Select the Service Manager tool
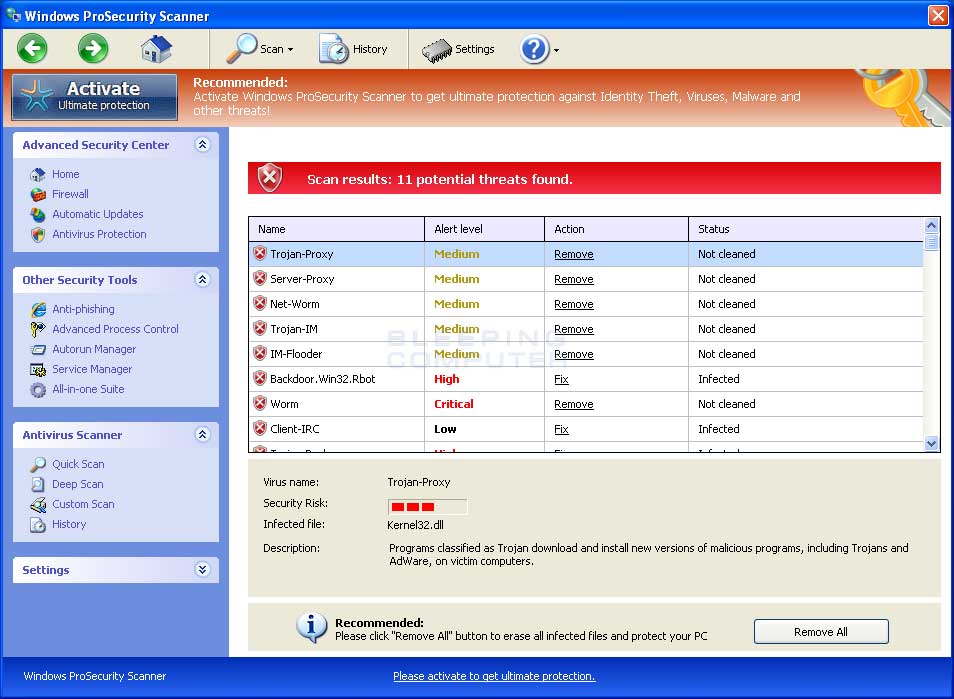 click(x=91, y=369)
